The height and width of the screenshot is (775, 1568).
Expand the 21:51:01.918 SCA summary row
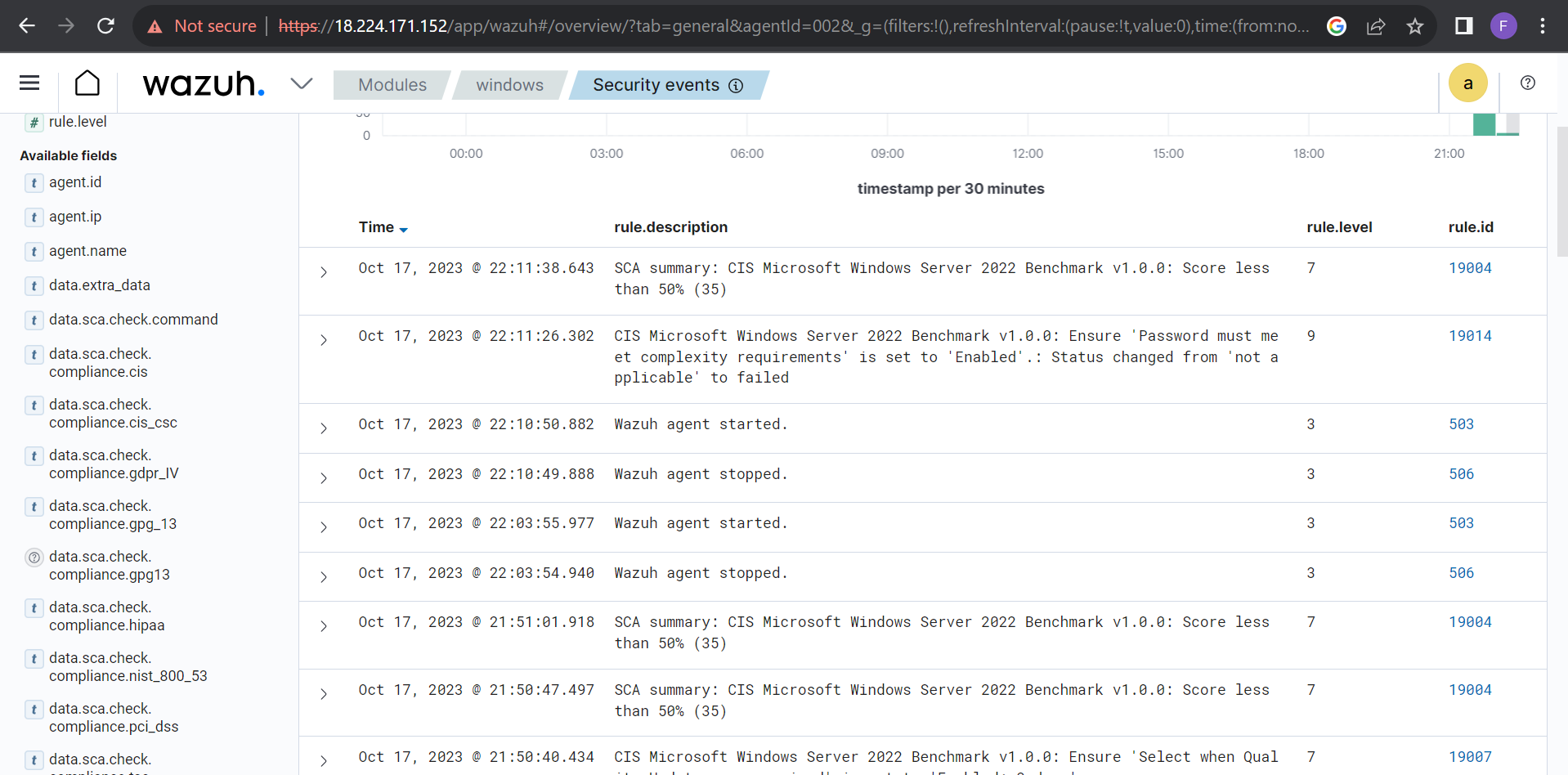tap(324, 626)
